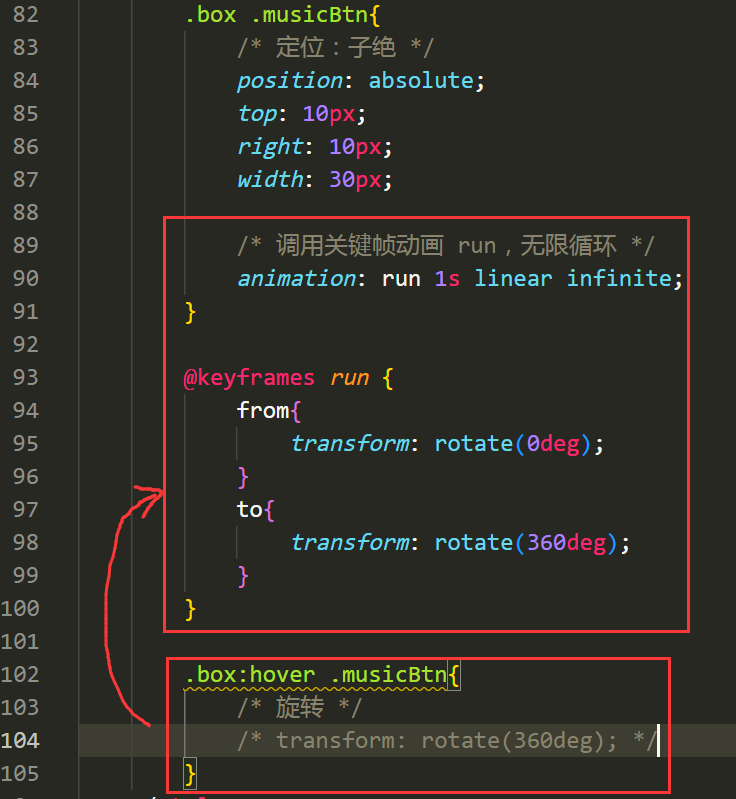Click the 定位：子绝 comment on line 83
Screen dimensions: 736x799
pos(335,48)
